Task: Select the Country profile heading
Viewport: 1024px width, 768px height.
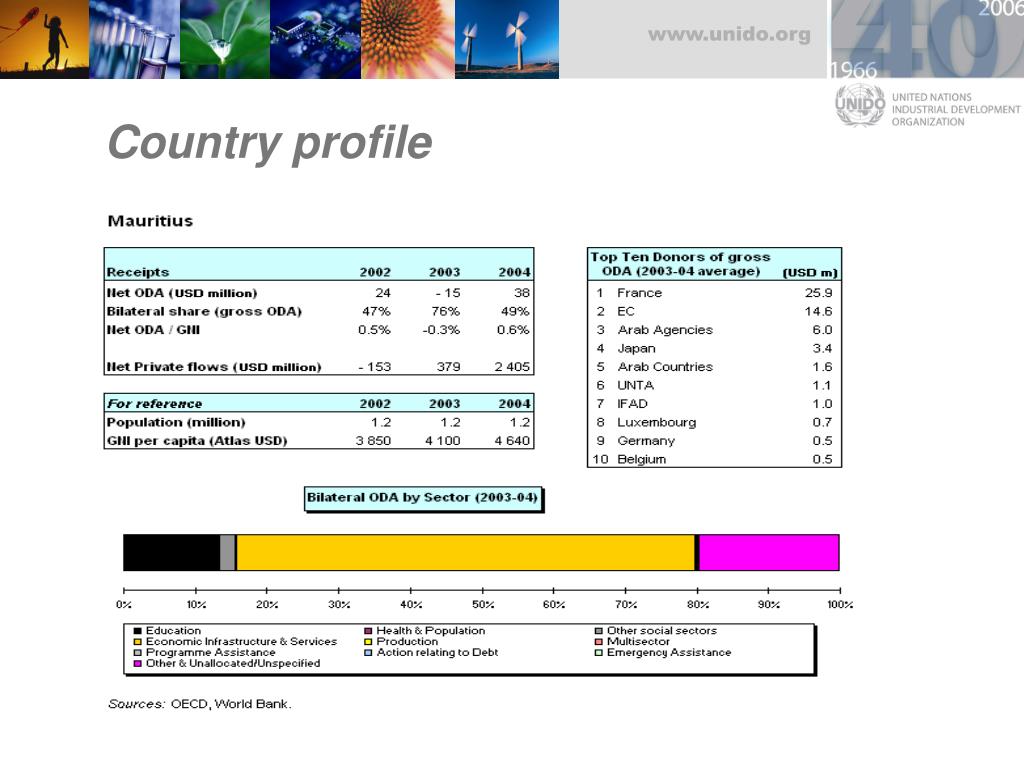Action: pos(270,142)
